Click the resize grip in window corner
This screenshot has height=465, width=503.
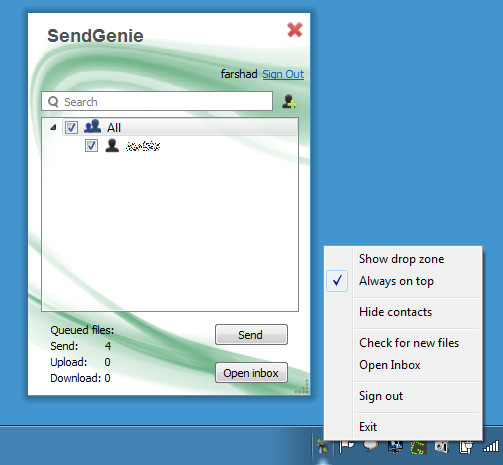(303, 387)
